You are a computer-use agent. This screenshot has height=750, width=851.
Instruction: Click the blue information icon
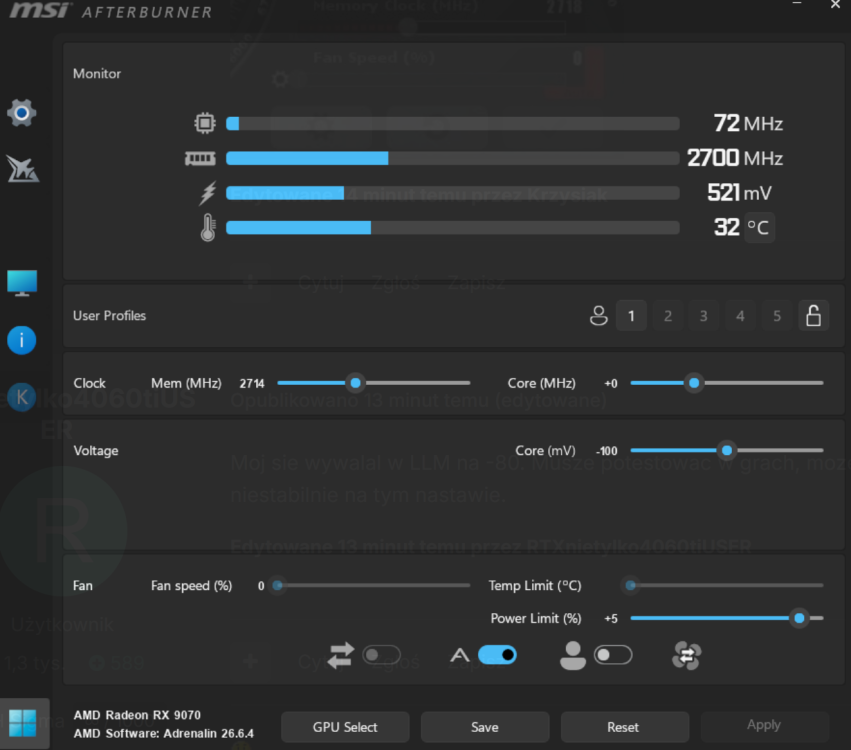(x=22, y=340)
